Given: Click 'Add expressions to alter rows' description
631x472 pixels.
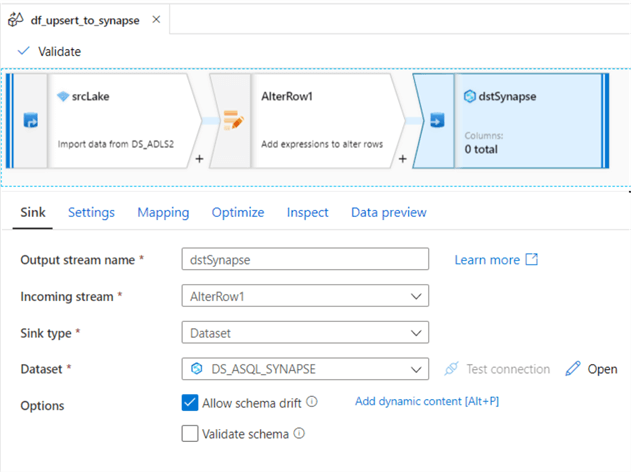Looking at the screenshot, I should [x=322, y=144].
